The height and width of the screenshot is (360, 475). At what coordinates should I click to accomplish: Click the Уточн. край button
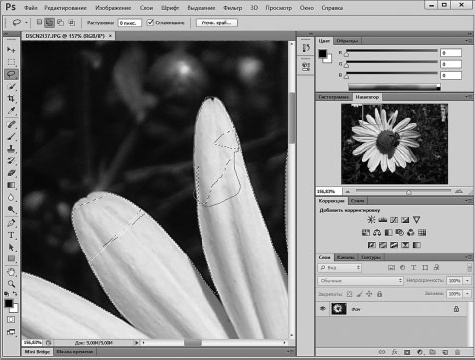217,23
